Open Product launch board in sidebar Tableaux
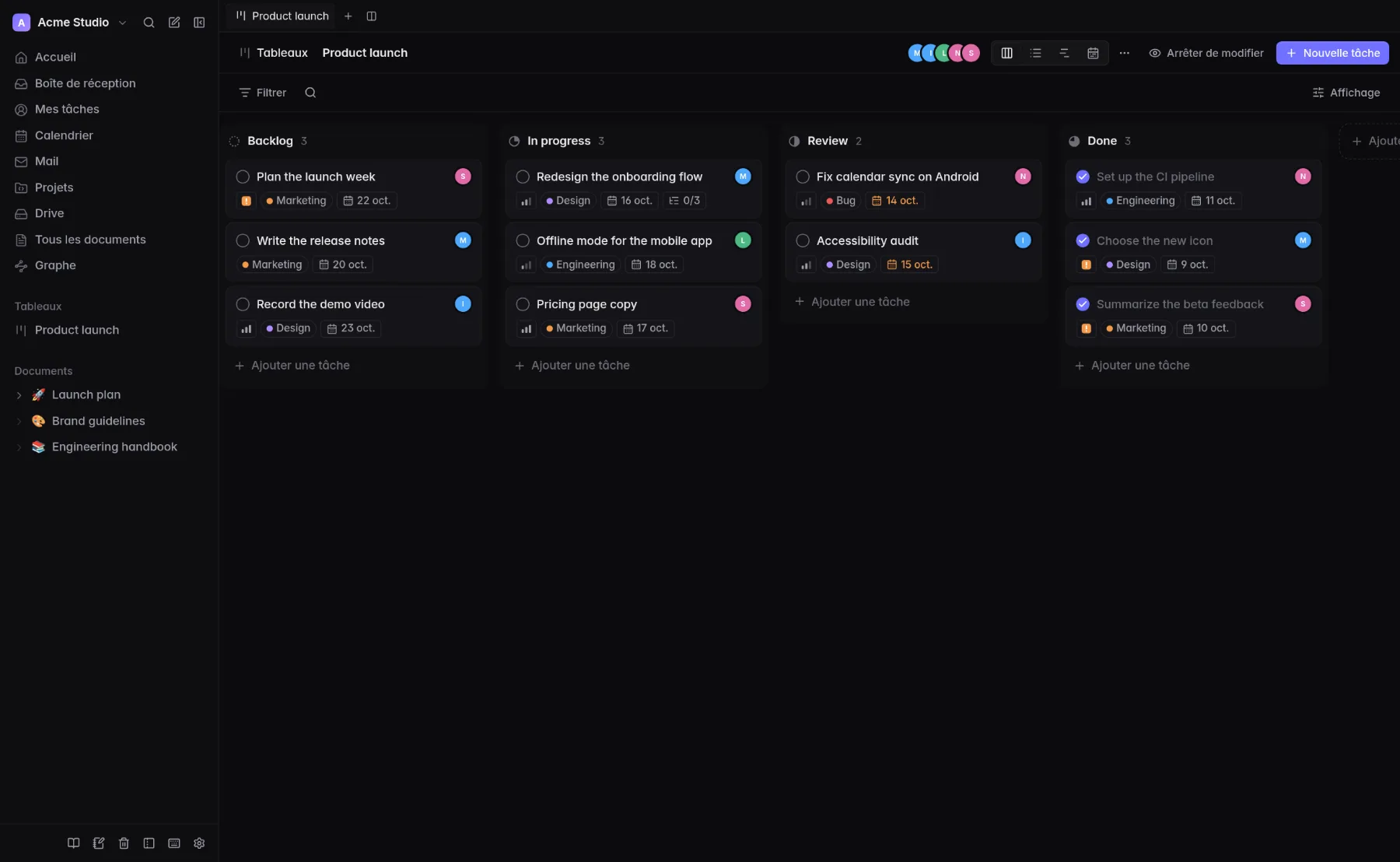Image resolution: width=1400 pixels, height=862 pixels. [109, 330]
